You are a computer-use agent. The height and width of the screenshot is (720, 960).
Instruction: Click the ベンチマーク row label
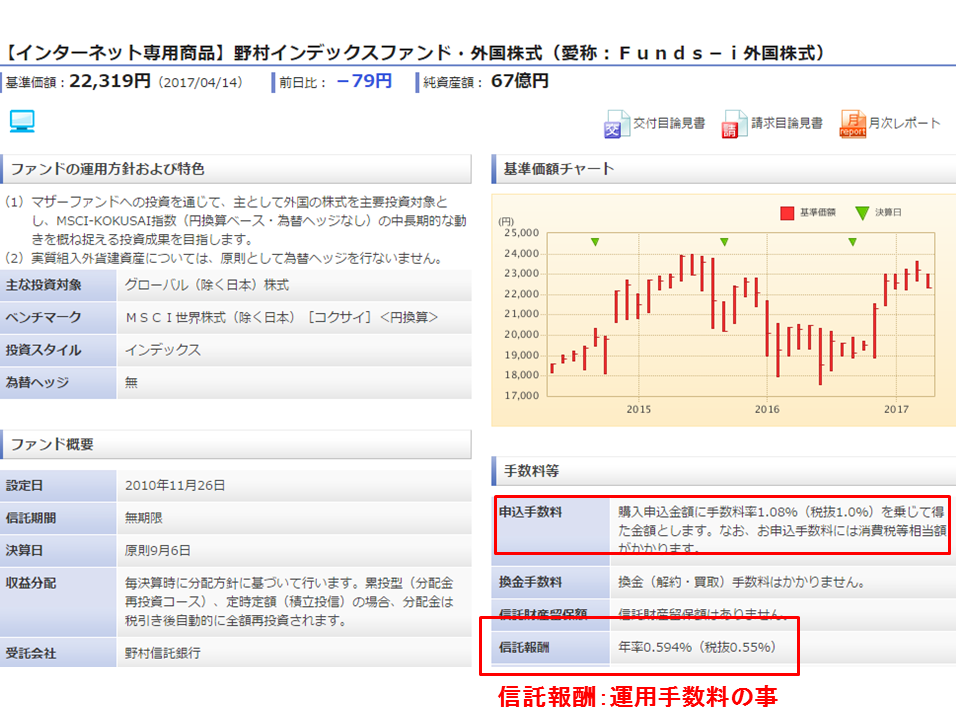(43, 318)
